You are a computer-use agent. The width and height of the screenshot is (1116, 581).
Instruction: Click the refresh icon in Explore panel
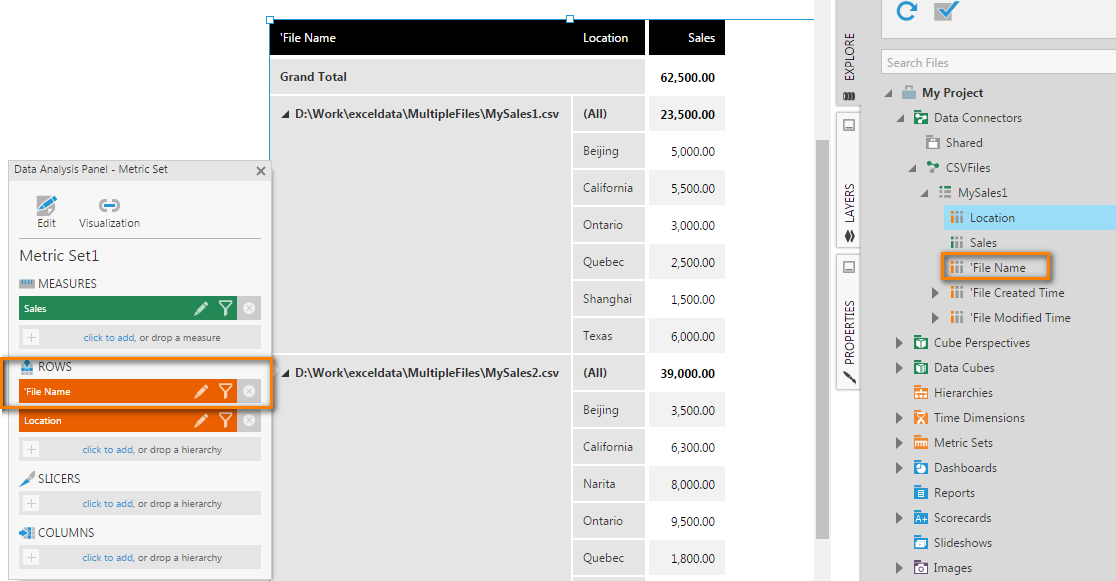pos(907,11)
